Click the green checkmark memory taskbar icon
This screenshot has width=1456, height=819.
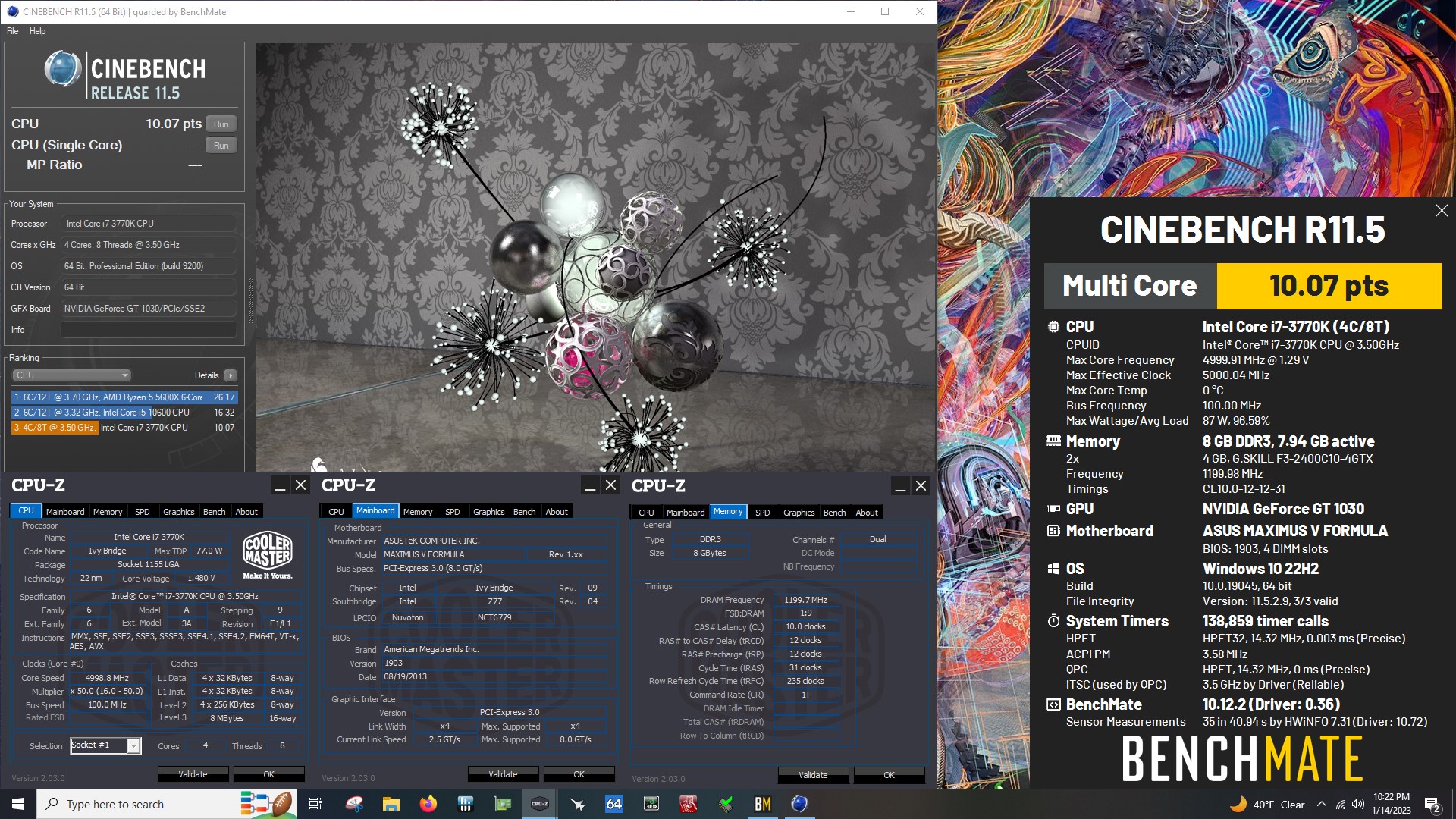click(x=726, y=804)
